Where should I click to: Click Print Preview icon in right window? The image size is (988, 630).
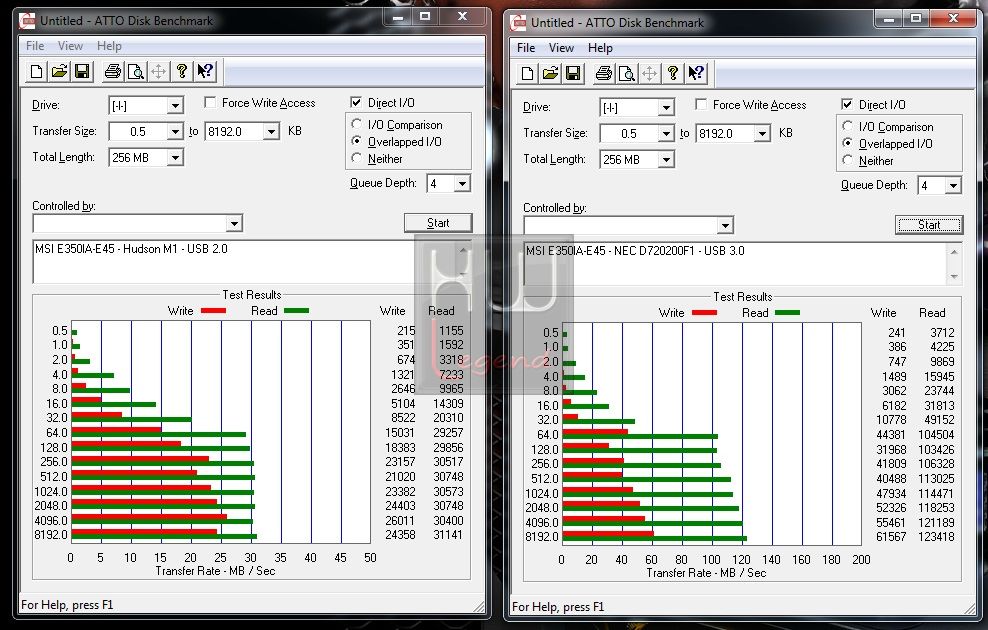(x=626, y=73)
